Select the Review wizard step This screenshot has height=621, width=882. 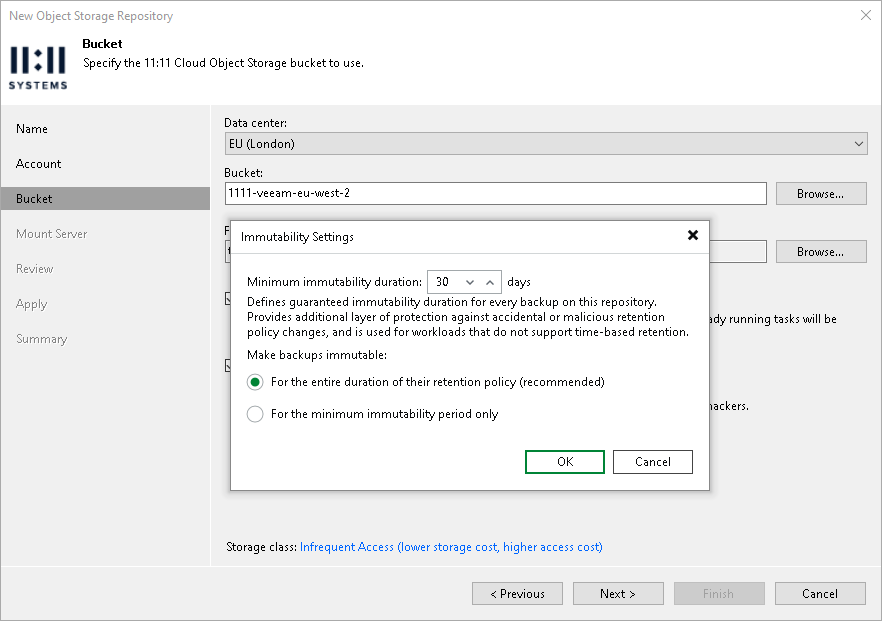click(x=35, y=269)
